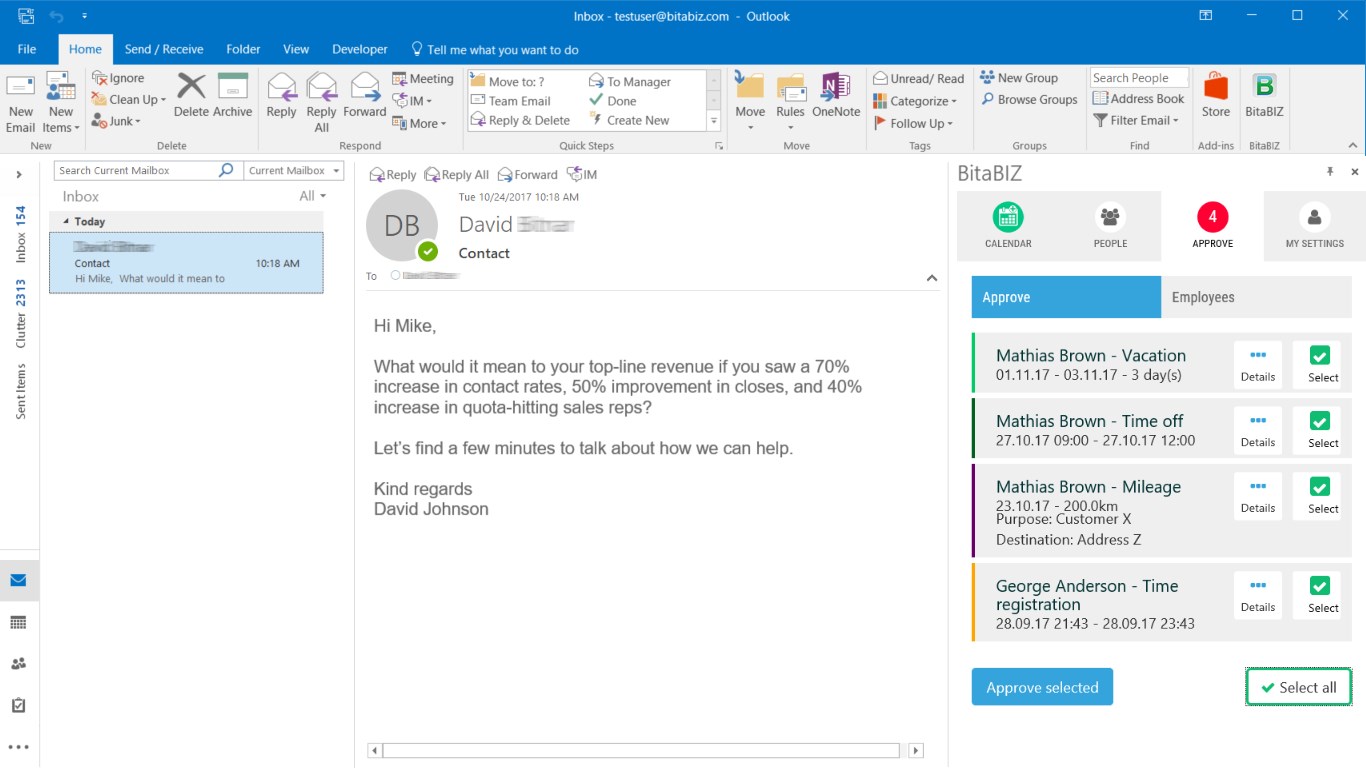This screenshot has height=768, width=1366.
Task: Open BitaBIZ Calendar section
Action: (x=1008, y=225)
